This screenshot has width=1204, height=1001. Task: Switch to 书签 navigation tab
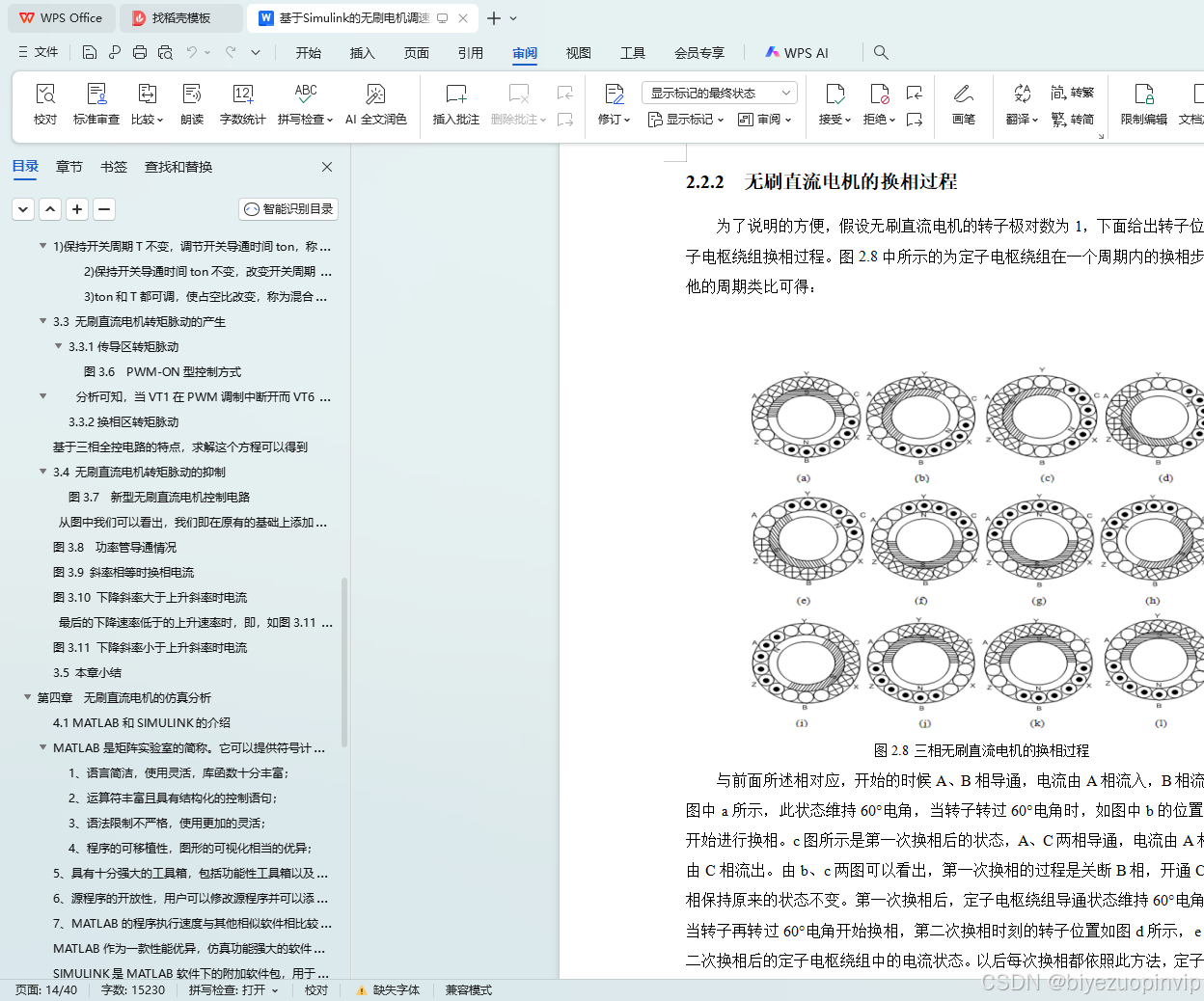coord(114,167)
